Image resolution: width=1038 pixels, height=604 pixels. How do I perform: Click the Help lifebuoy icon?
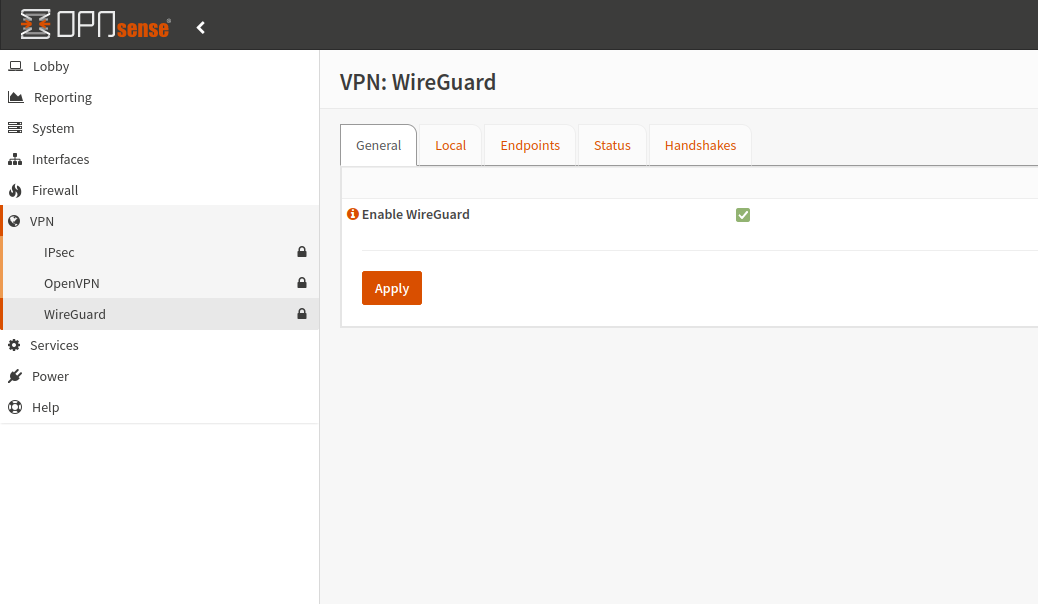[x=15, y=407]
